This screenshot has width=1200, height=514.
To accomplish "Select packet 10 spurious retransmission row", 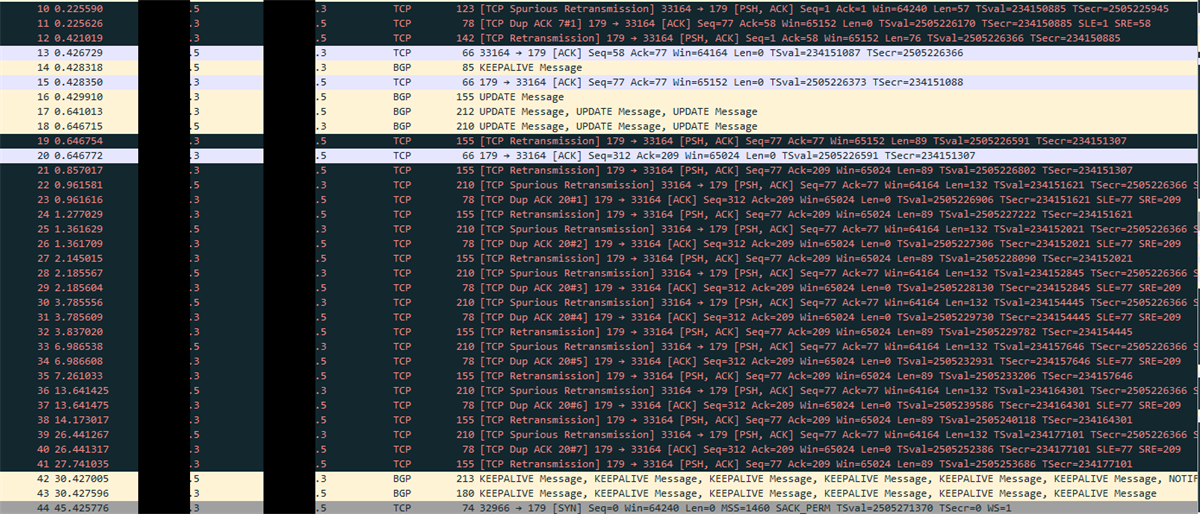I will (x=600, y=8).
